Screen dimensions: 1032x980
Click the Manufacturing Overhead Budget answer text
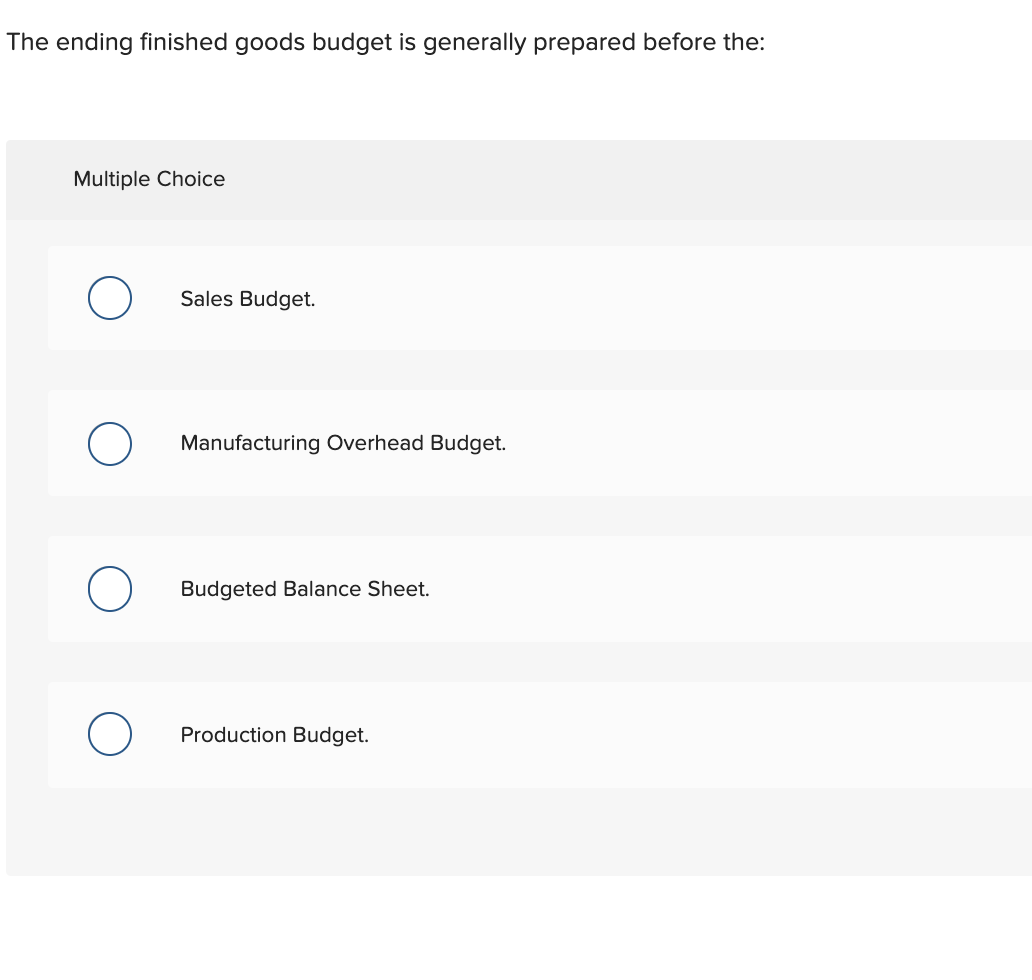343,443
